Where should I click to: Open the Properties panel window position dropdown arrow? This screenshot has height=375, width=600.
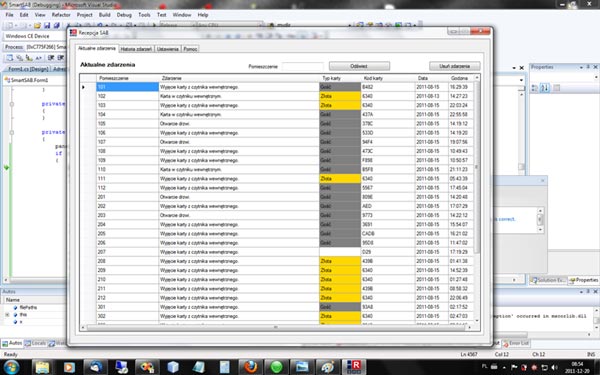(x=581, y=67)
